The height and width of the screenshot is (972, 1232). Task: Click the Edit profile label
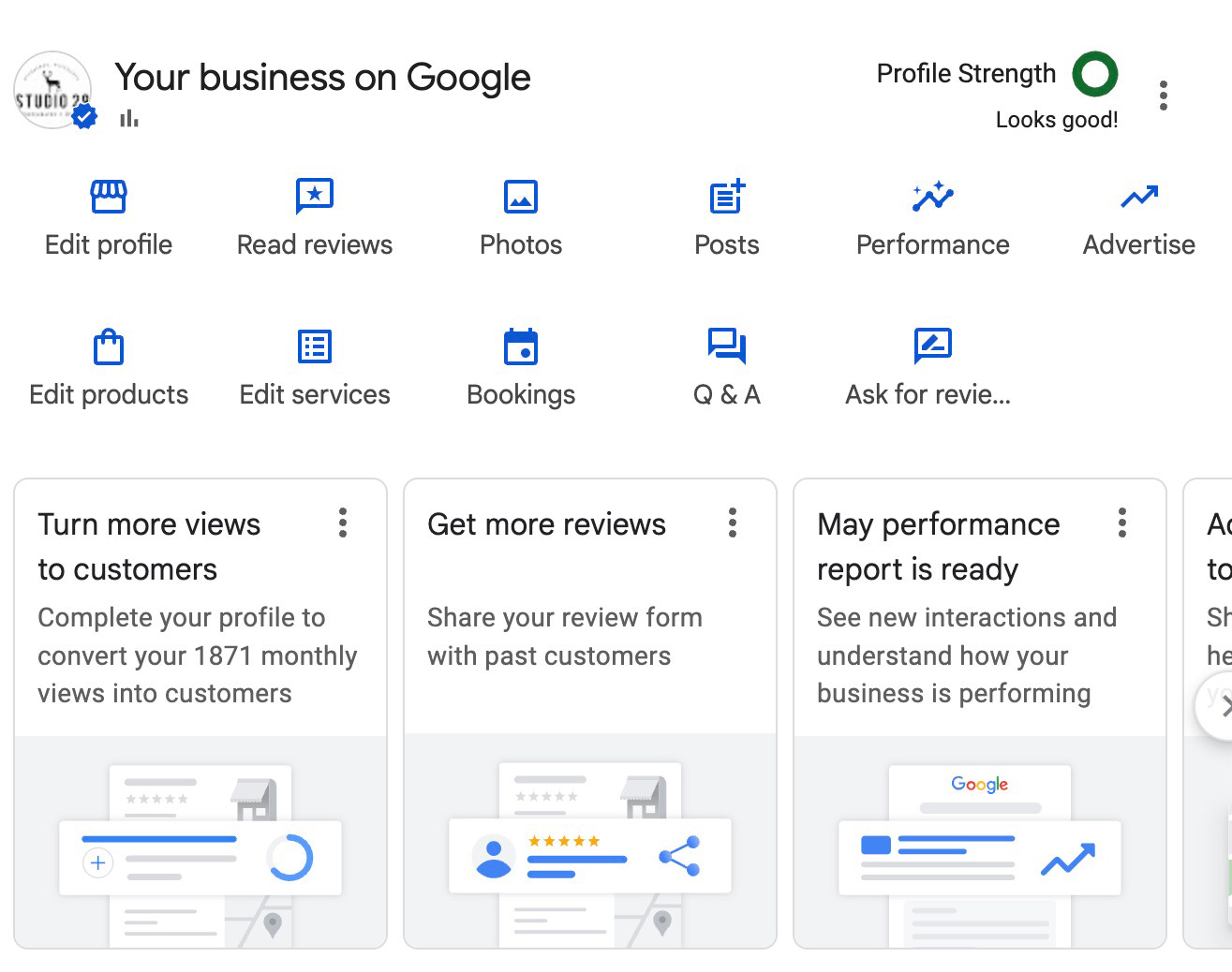pos(109,244)
